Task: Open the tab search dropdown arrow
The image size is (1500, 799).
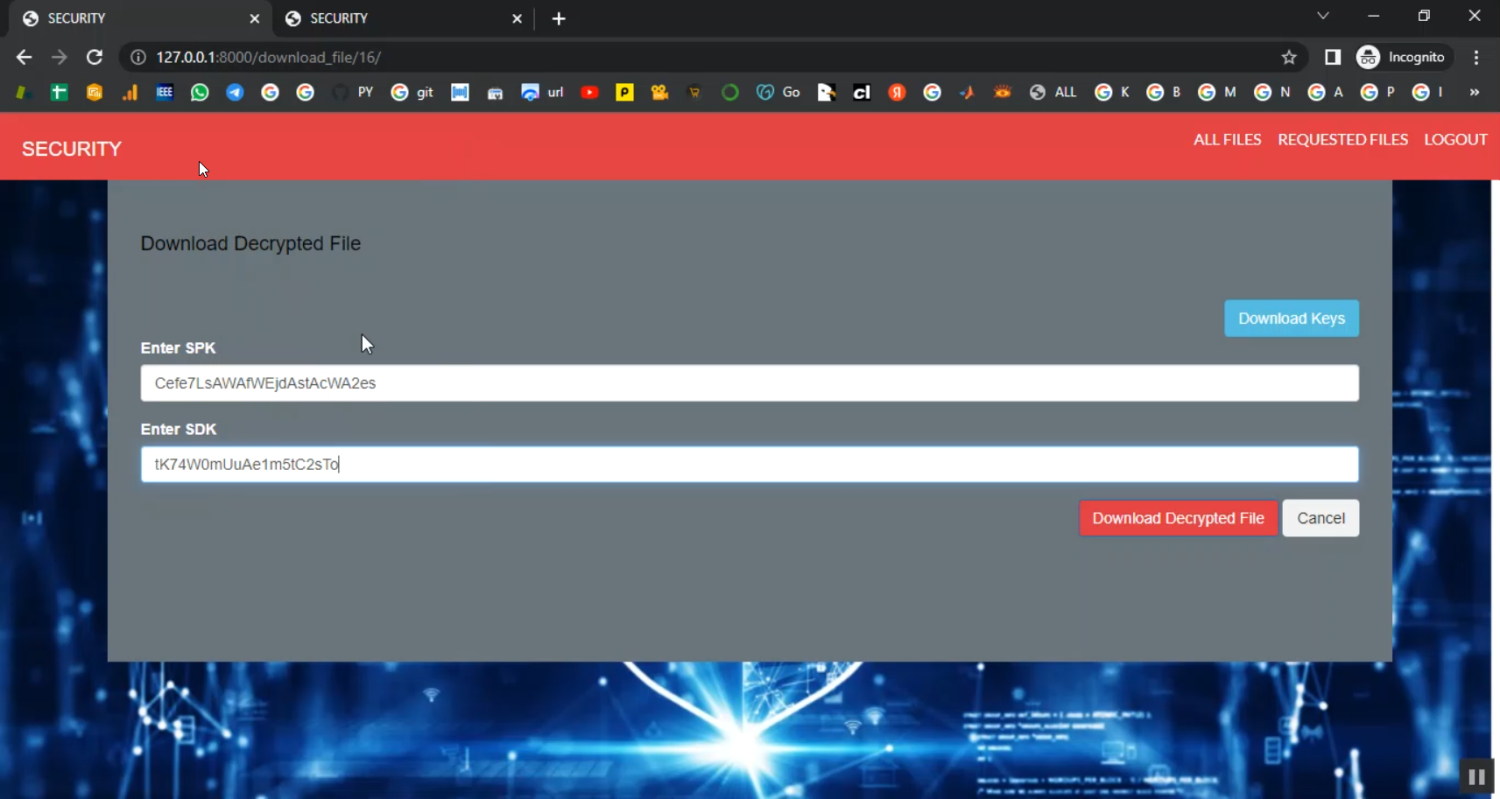Action: (1323, 16)
